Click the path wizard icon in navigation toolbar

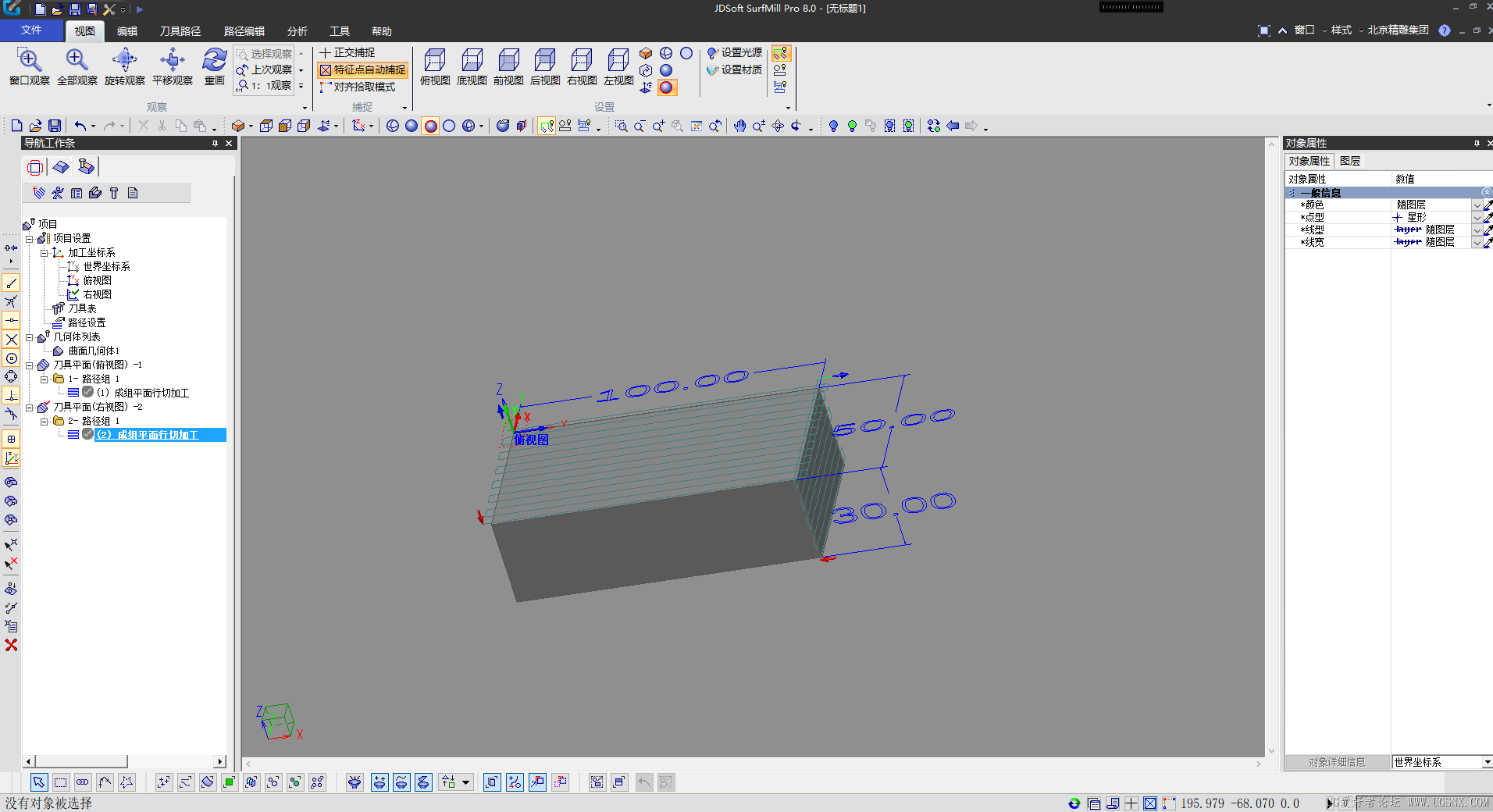click(39, 193)
